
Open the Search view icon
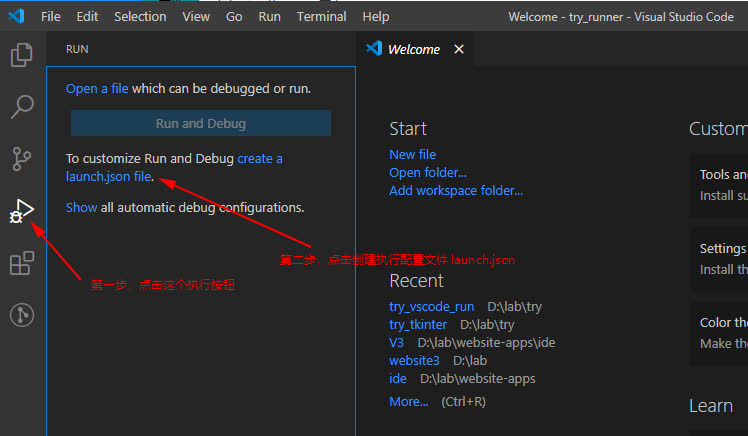click(21, 106)
